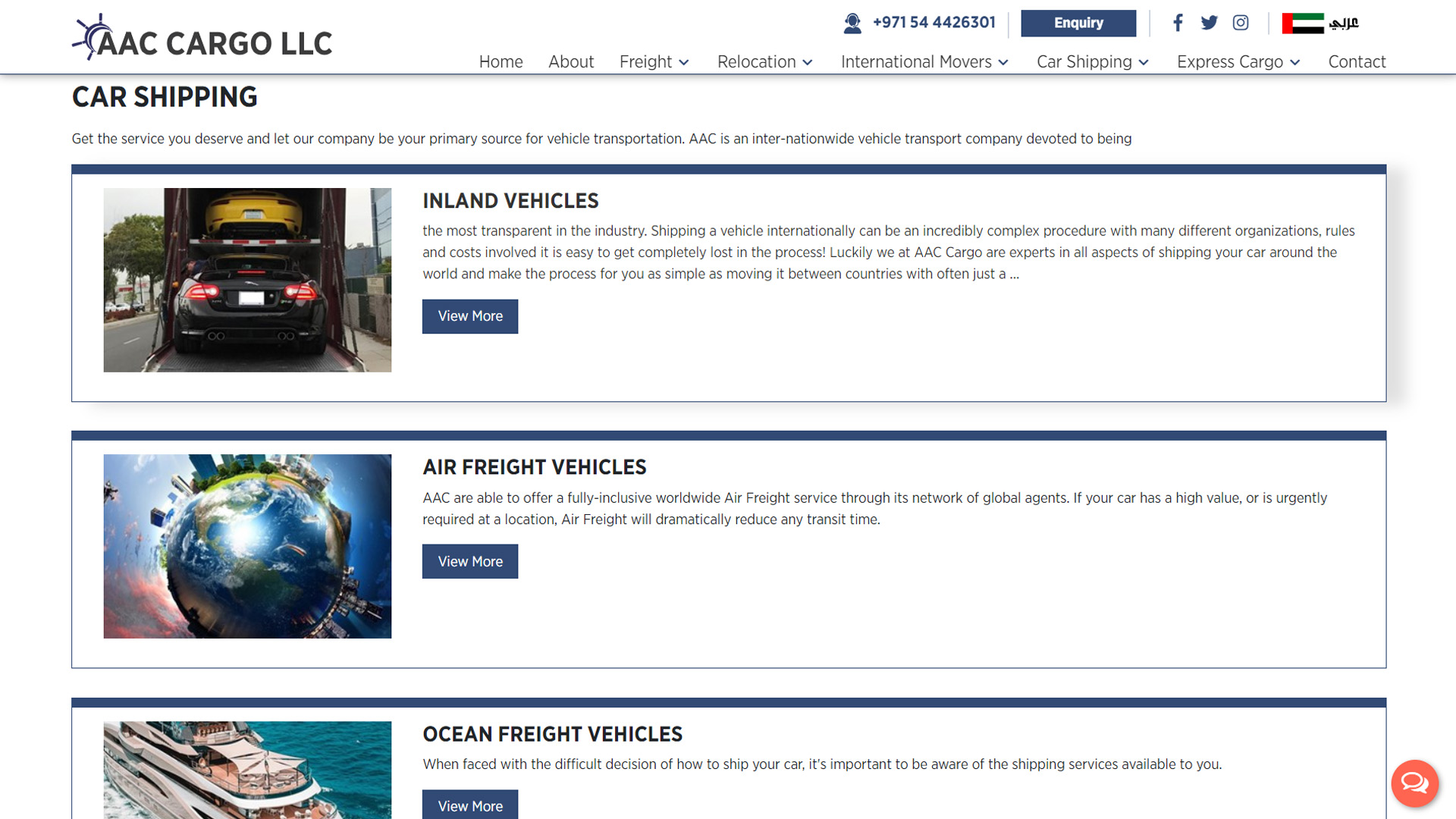Open the About menu item

(x=571, y=62)
